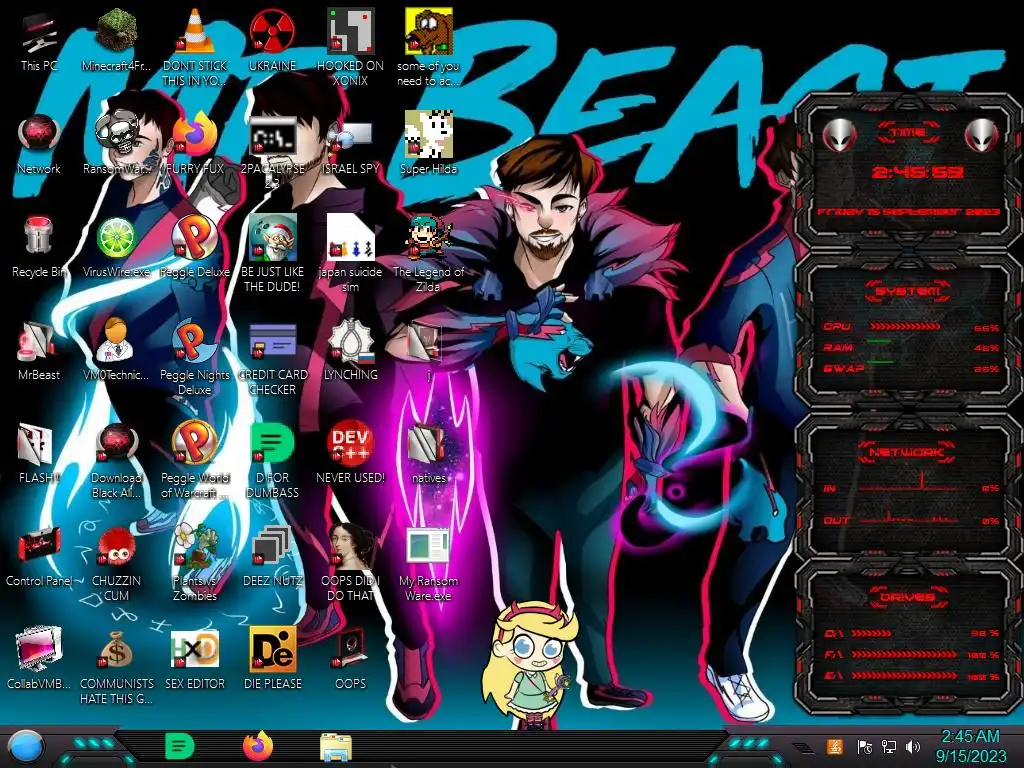
Task: Open The Legend of Zilda icon
Action: 428,238
